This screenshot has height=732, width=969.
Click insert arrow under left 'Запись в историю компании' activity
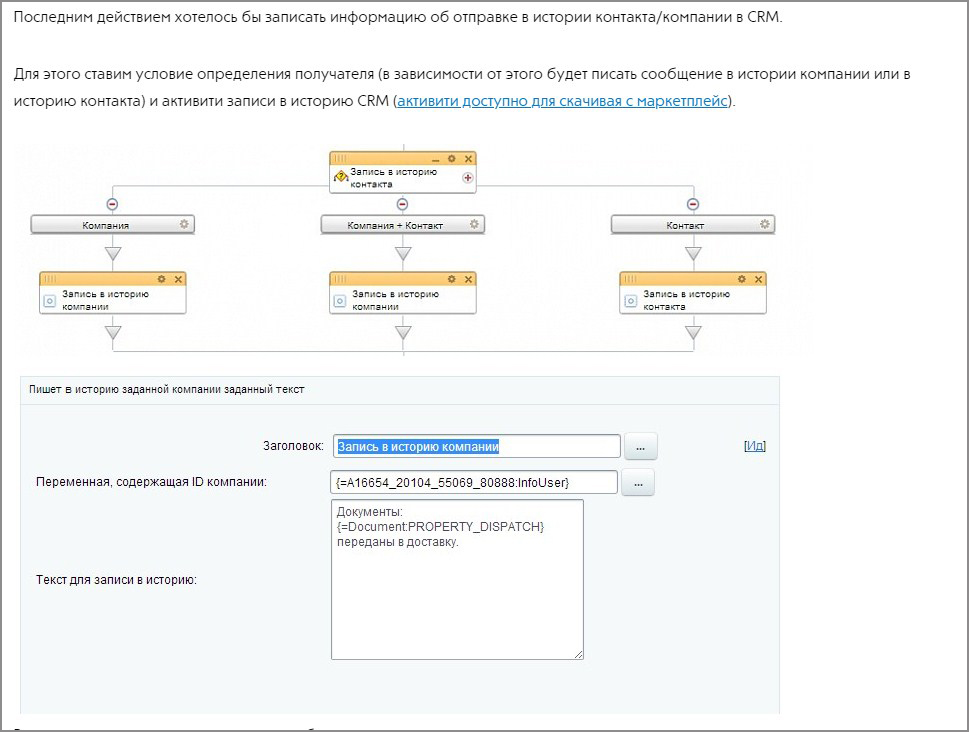[113, 333]
